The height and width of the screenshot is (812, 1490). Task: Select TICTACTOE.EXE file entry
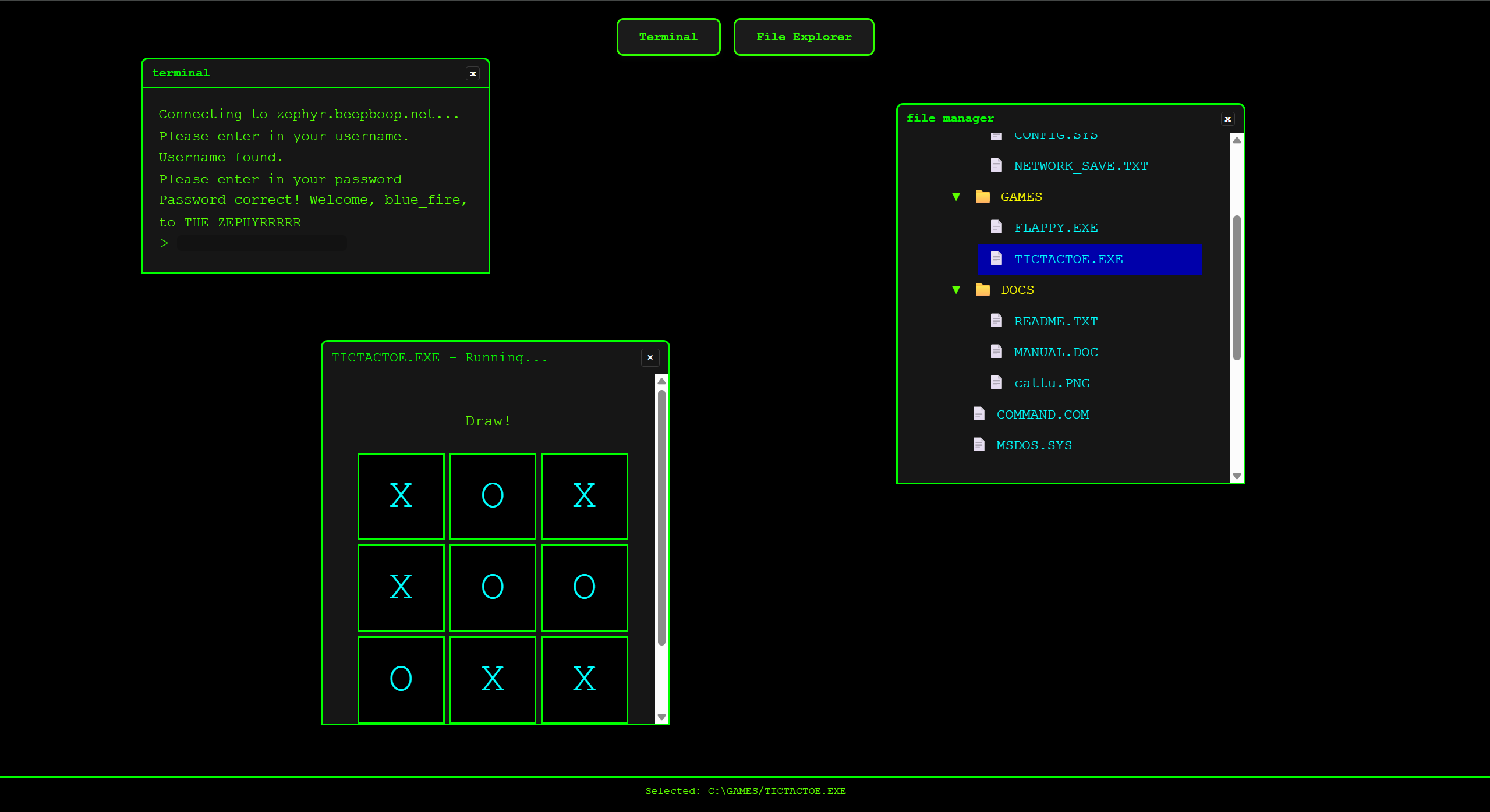pyautogui.click(x=1068, y=259)
